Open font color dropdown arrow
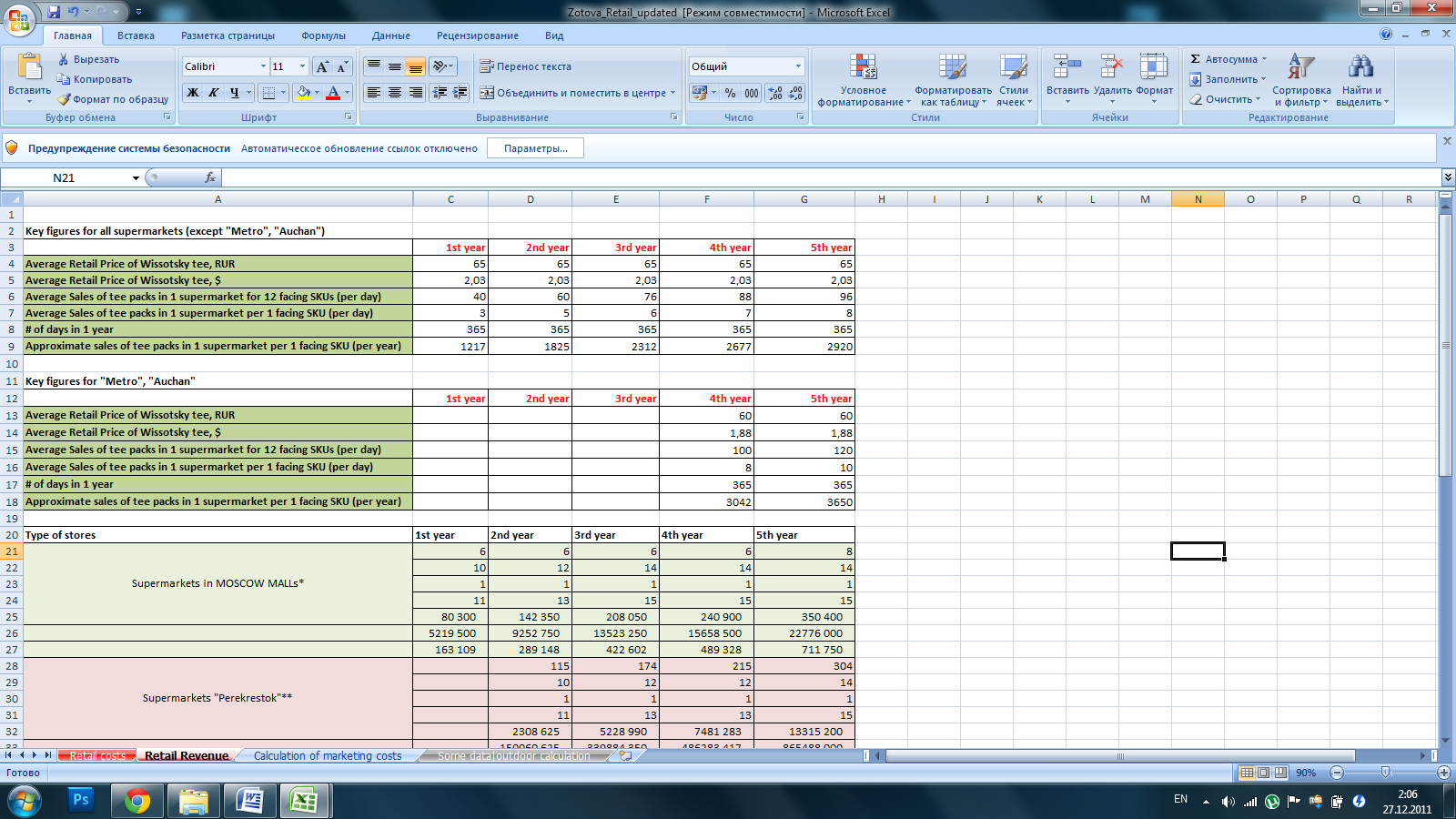This screenshot has height=819, width=1456. coord(347,93)
